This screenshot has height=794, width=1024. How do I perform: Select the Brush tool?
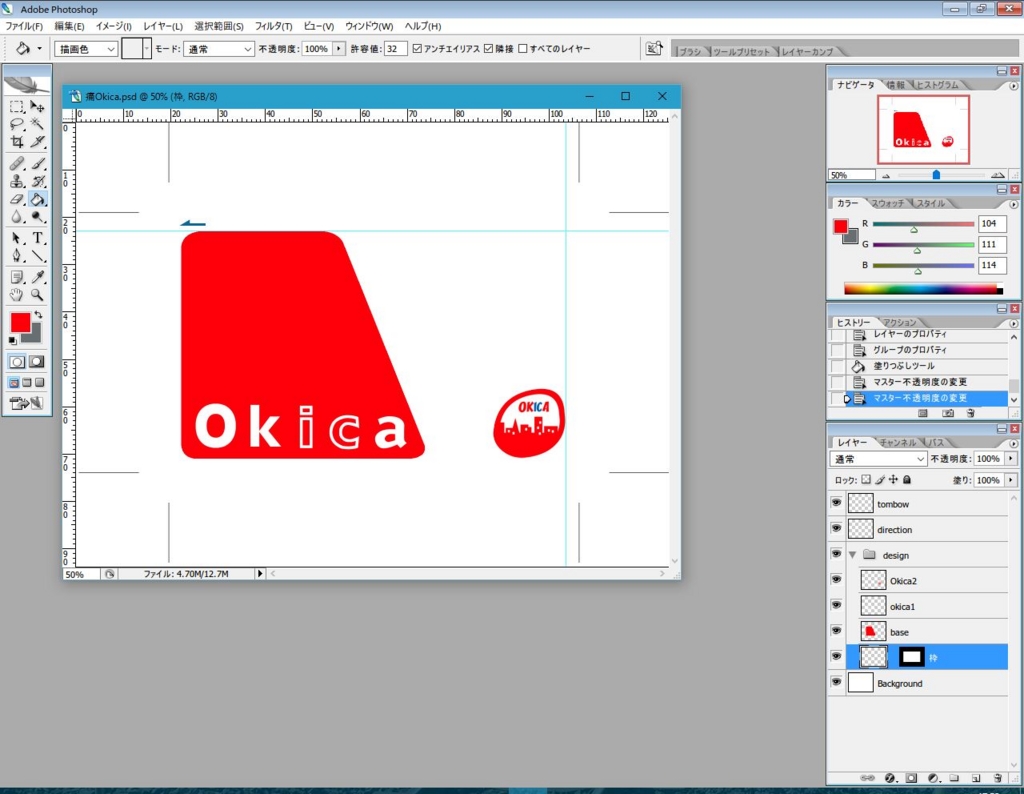(x=37, y=163)
